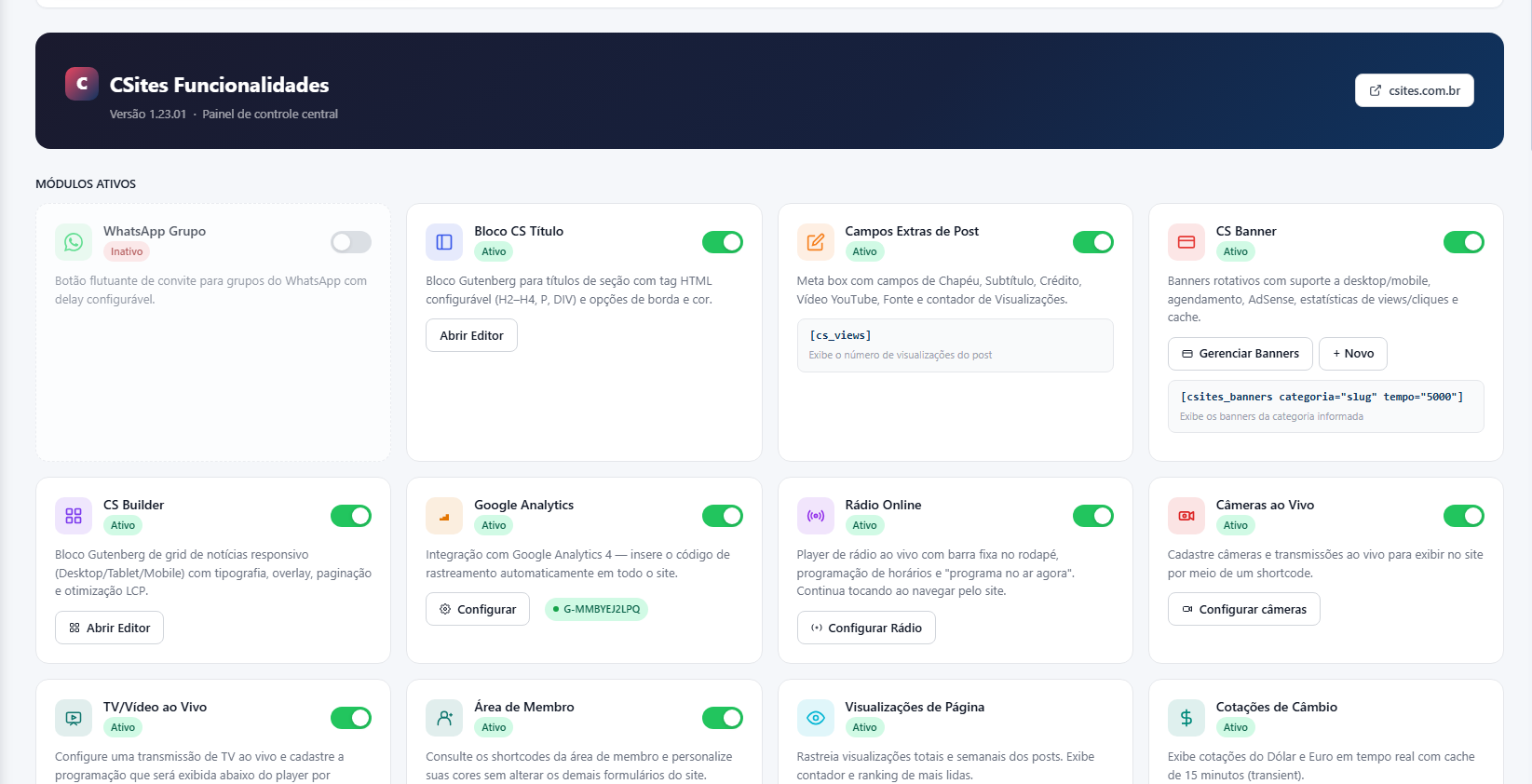Click the Google Analytics module icon
Screen dimensions: 1532x784
[x=444, y=516]
